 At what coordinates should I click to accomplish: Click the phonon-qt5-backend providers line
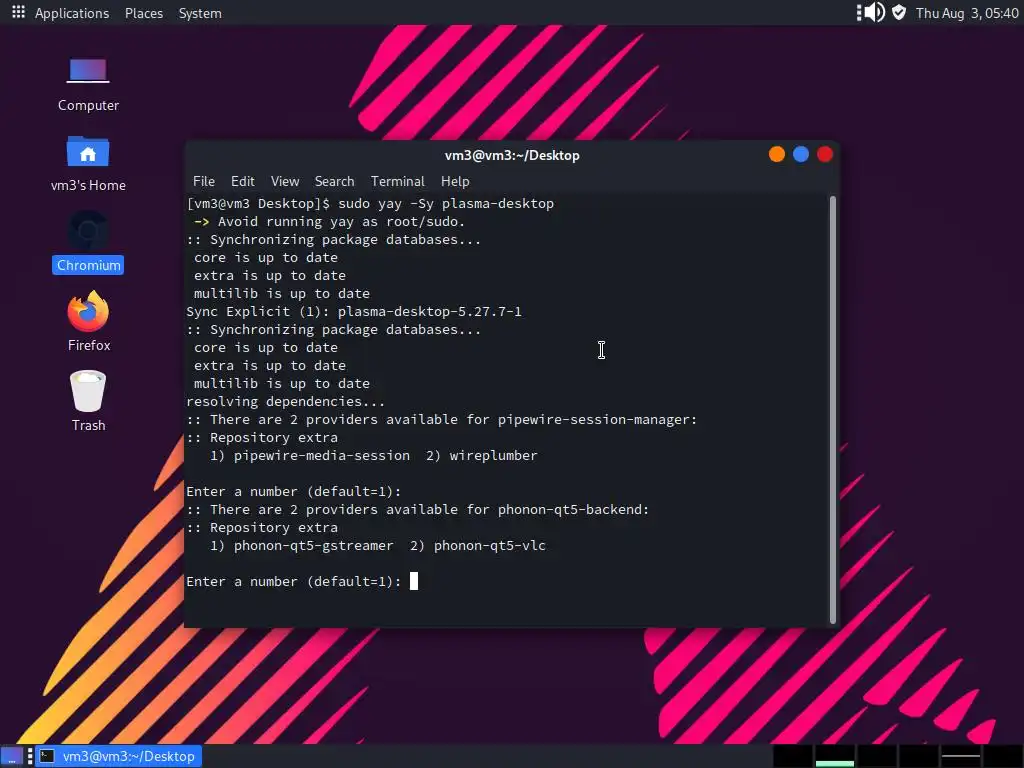coord(418,509)
